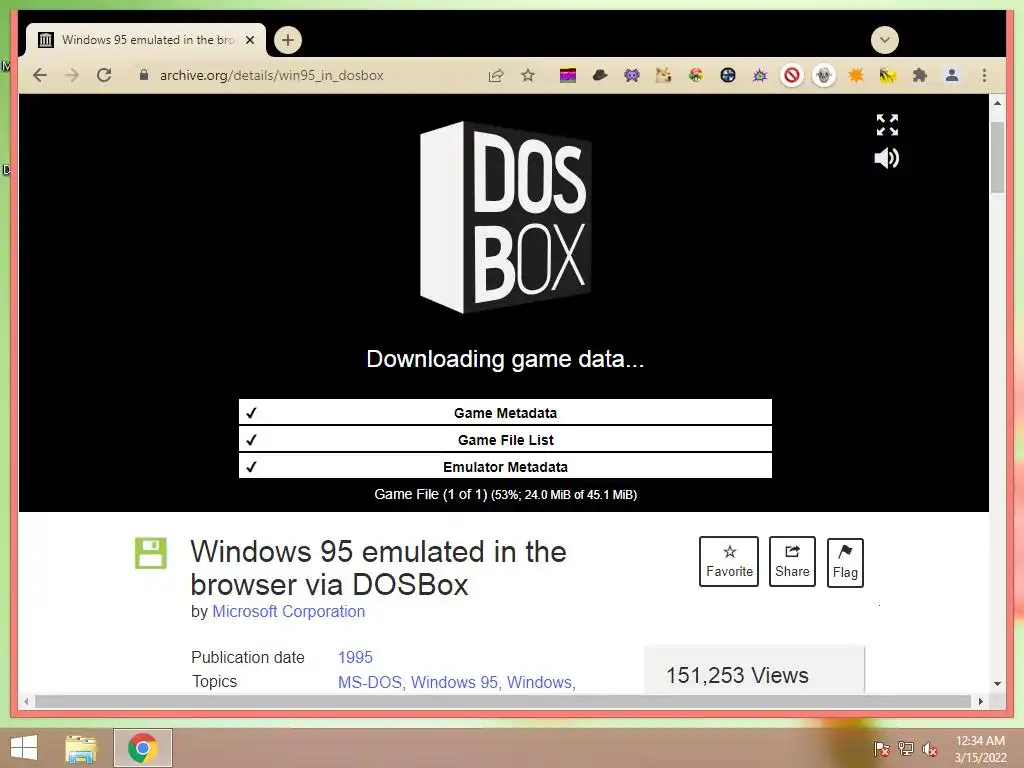Click the scroll down arrow

(x=997, y=684)
